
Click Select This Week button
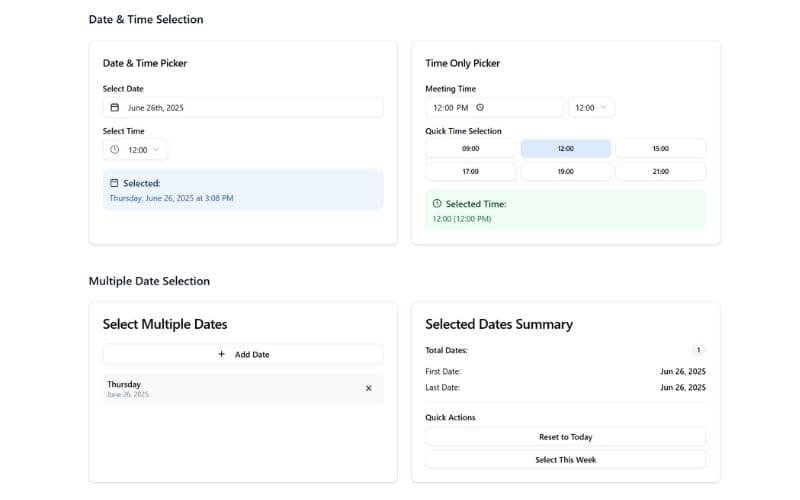pyautogui.click(x=565, y=460)
